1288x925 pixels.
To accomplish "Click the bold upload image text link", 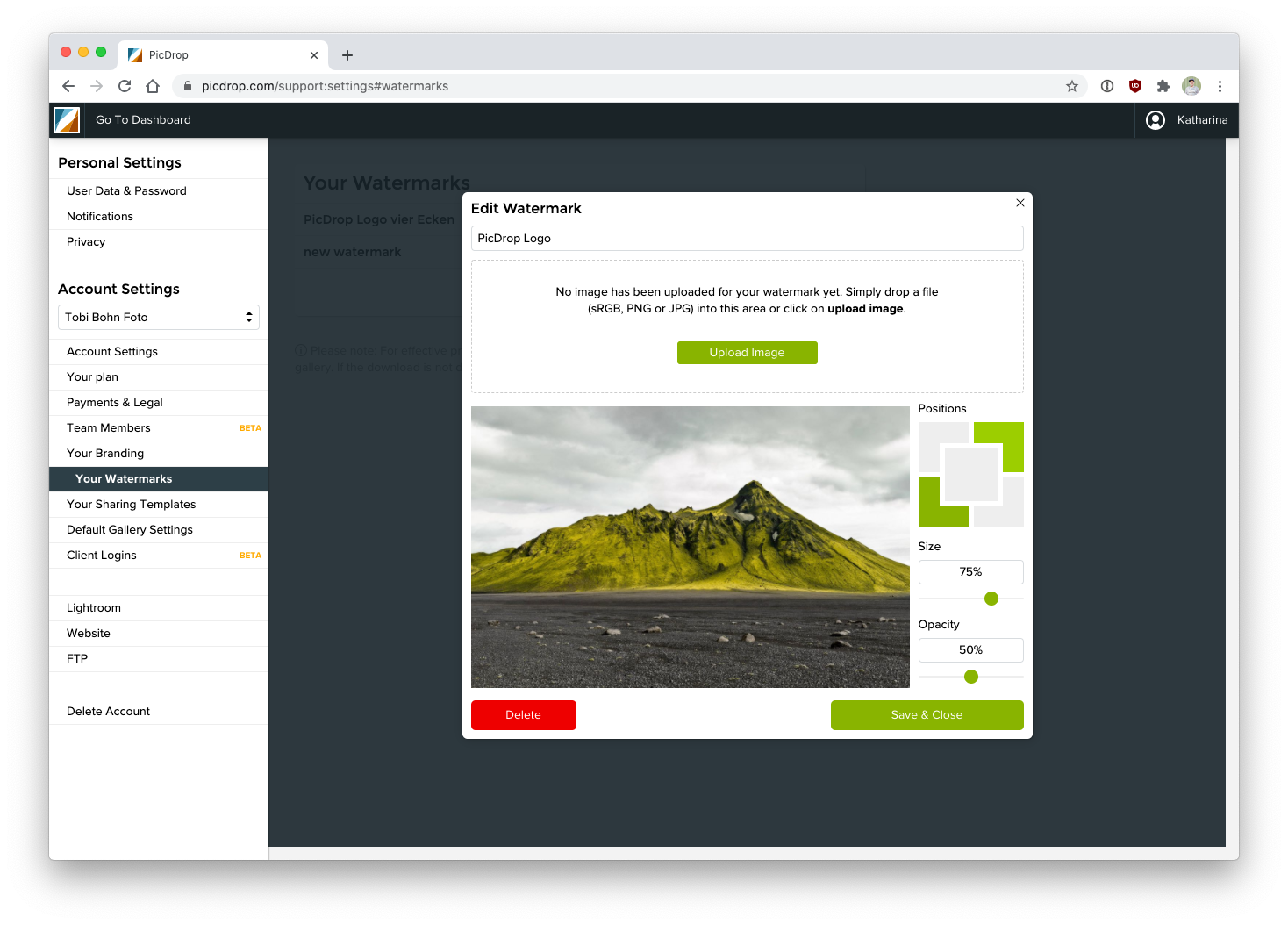I will click(865, 309).
